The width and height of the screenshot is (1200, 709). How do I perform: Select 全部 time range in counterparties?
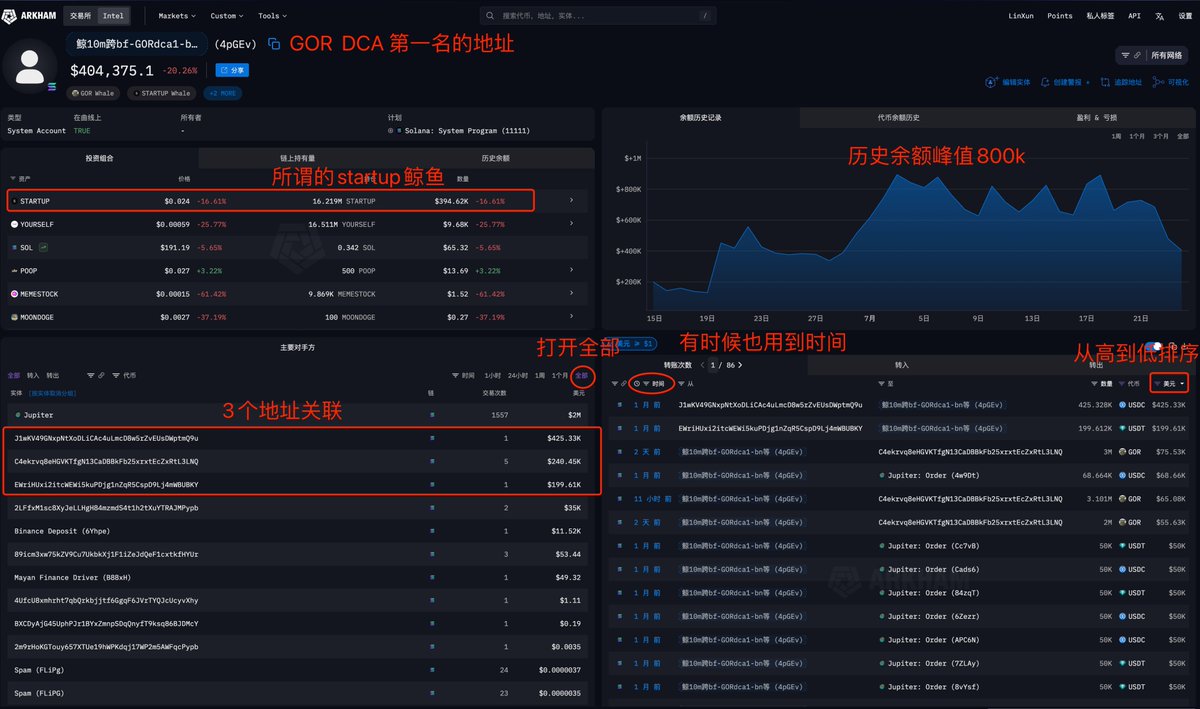[x=581, y=375]
